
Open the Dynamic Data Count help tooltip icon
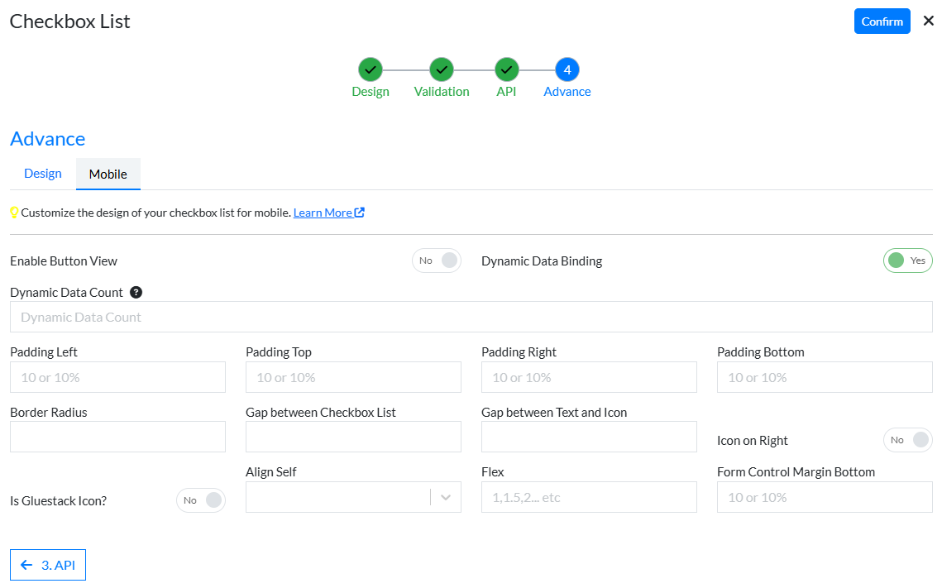[x=137, y=292]
